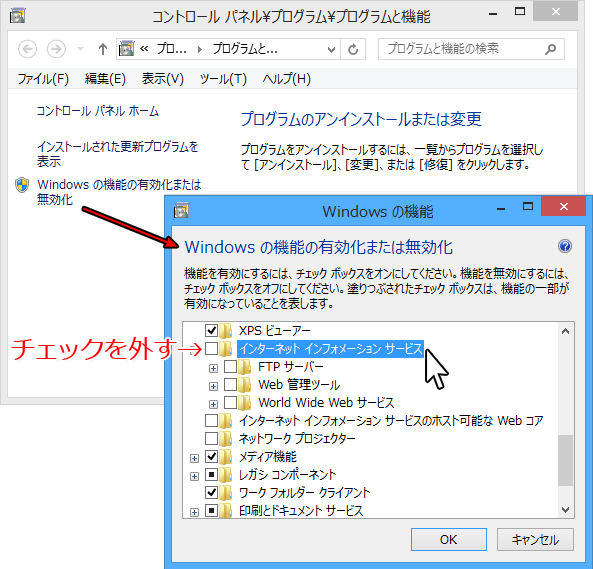Image resolution: width=593 pixels, height=569 pixels.
Task: Toggle インターネット インフォメーション サービス checkbox
Action: coord(211,349)
